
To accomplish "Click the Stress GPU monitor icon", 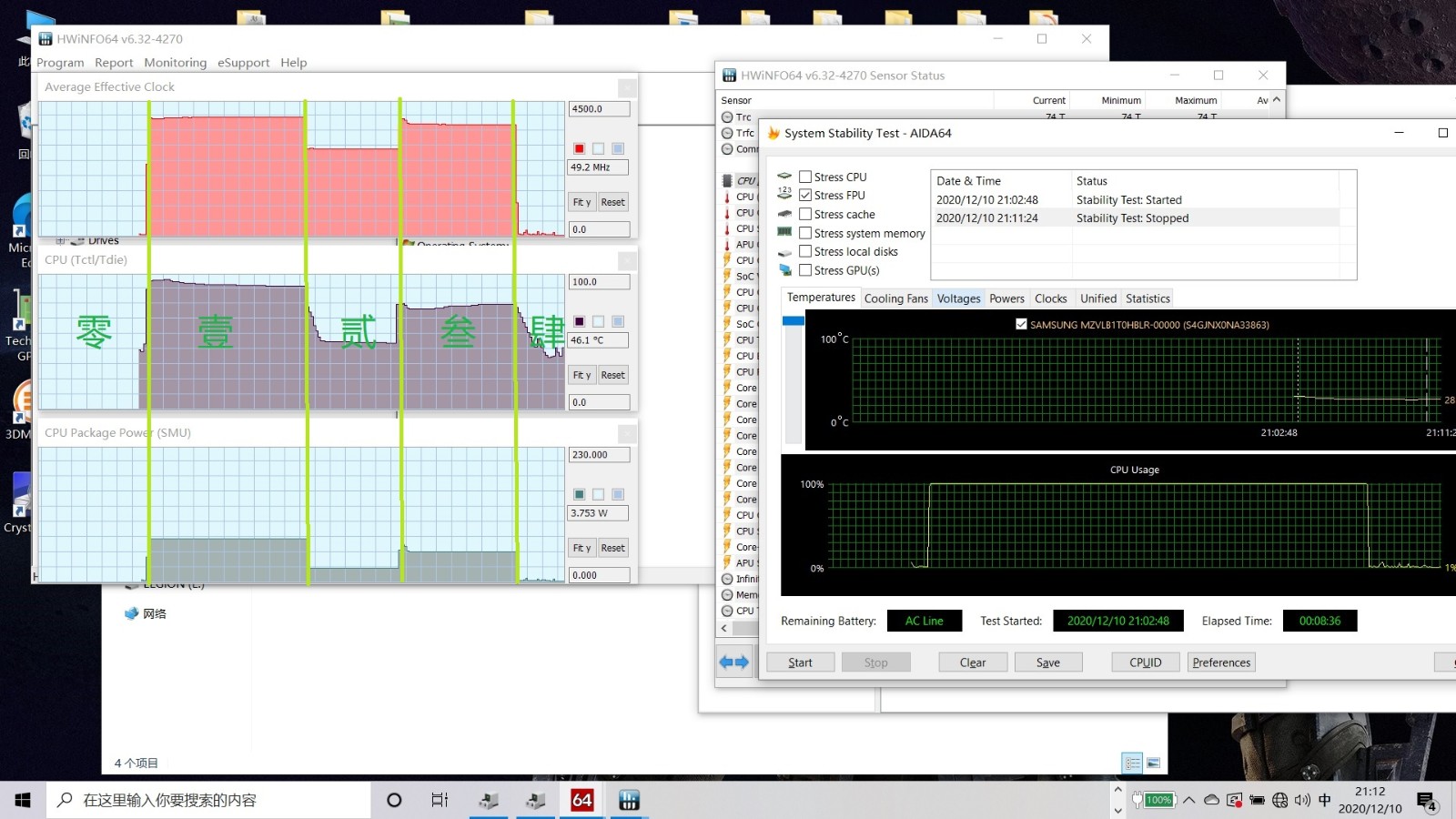I will coord(785,270).
